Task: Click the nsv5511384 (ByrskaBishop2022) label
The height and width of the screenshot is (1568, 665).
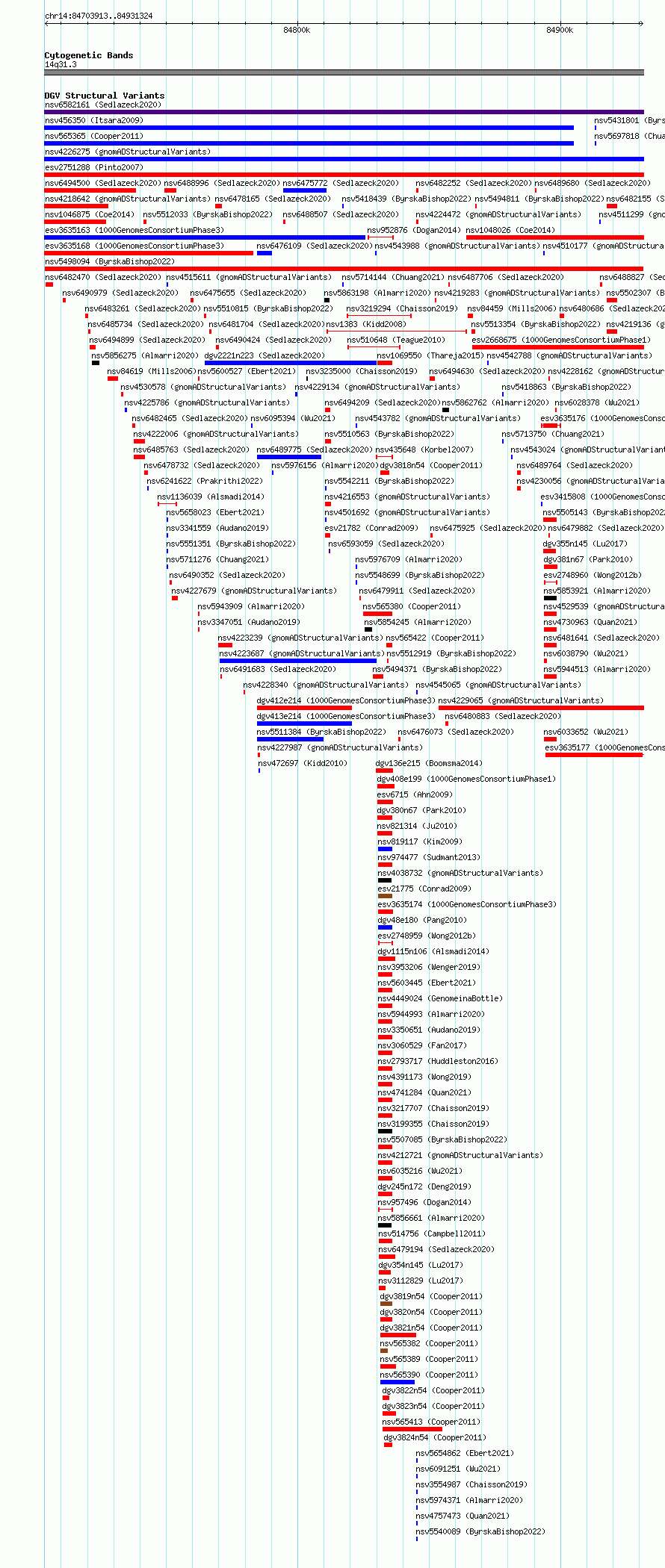Action: point(321,732)
